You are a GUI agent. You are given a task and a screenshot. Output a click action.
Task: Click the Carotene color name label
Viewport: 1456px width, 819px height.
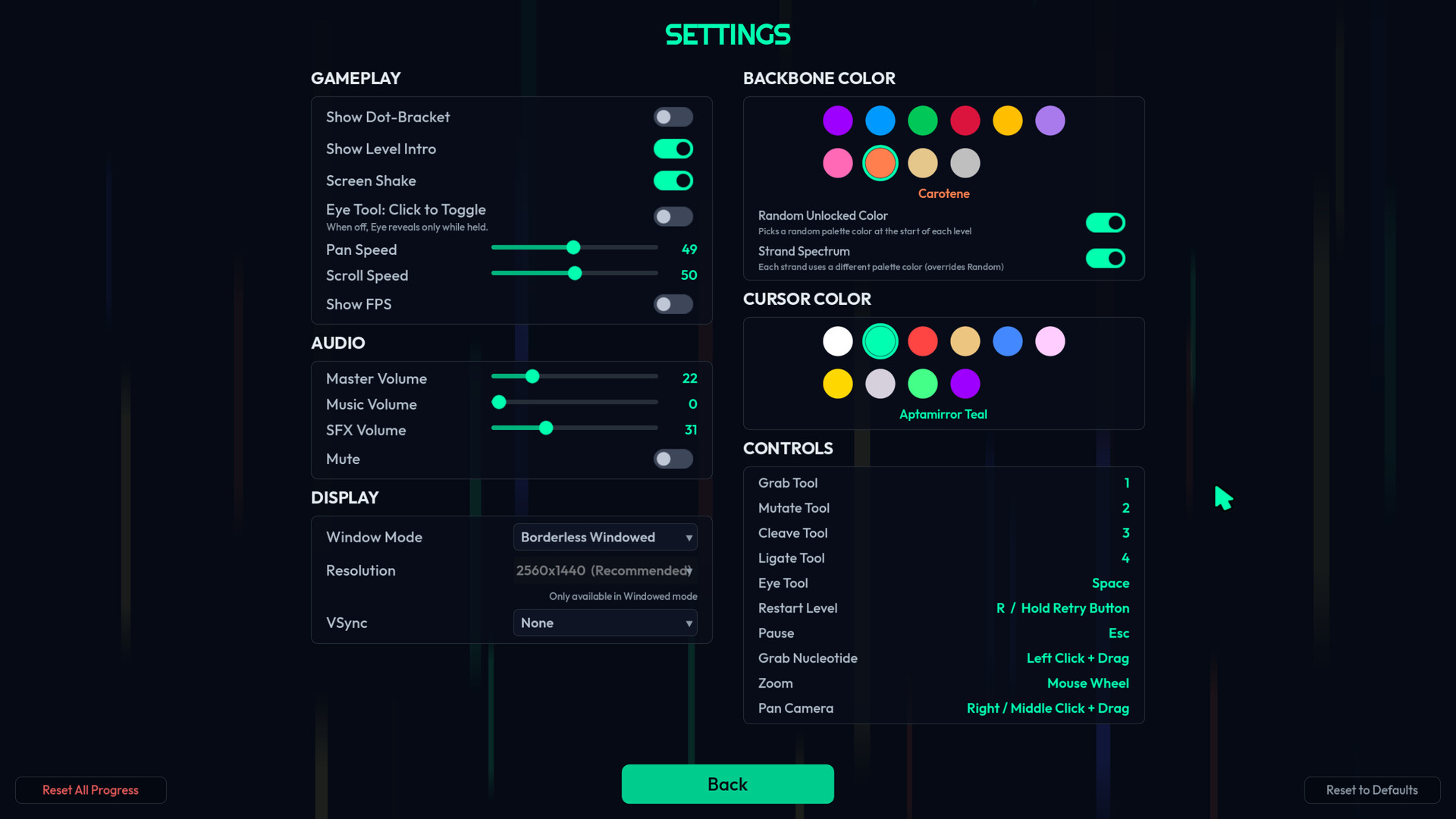(x=944, y=193)
